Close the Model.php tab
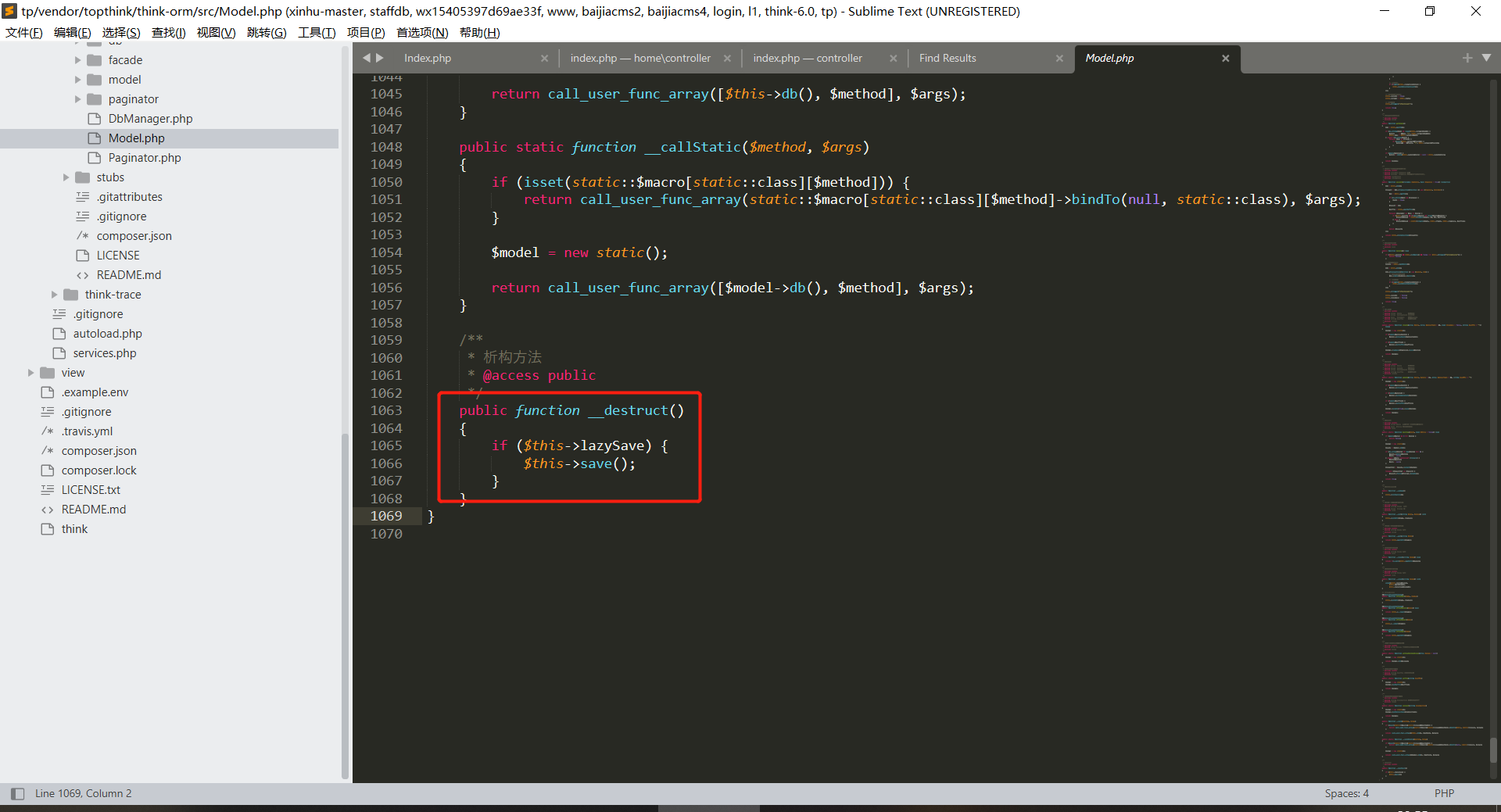 point(1225,59)
